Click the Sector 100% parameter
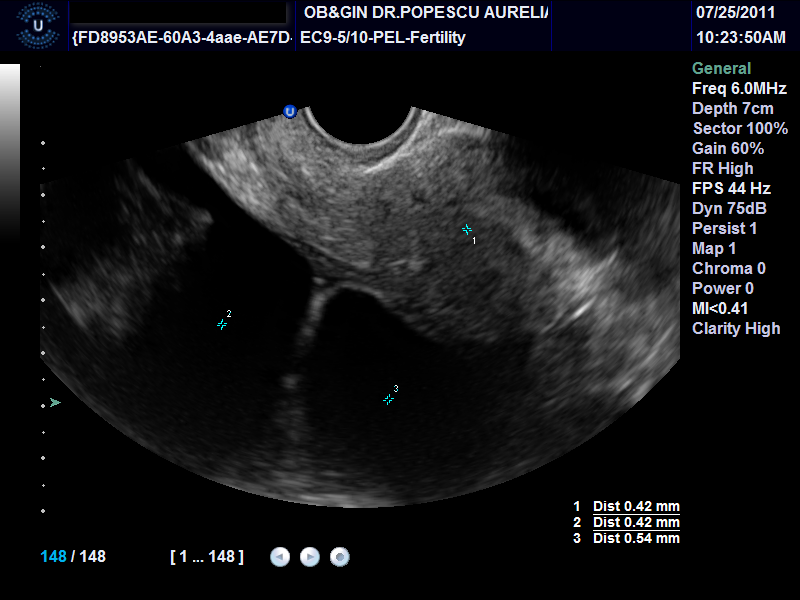This screenshot has width=800, height=600. [x=740, y=128]
